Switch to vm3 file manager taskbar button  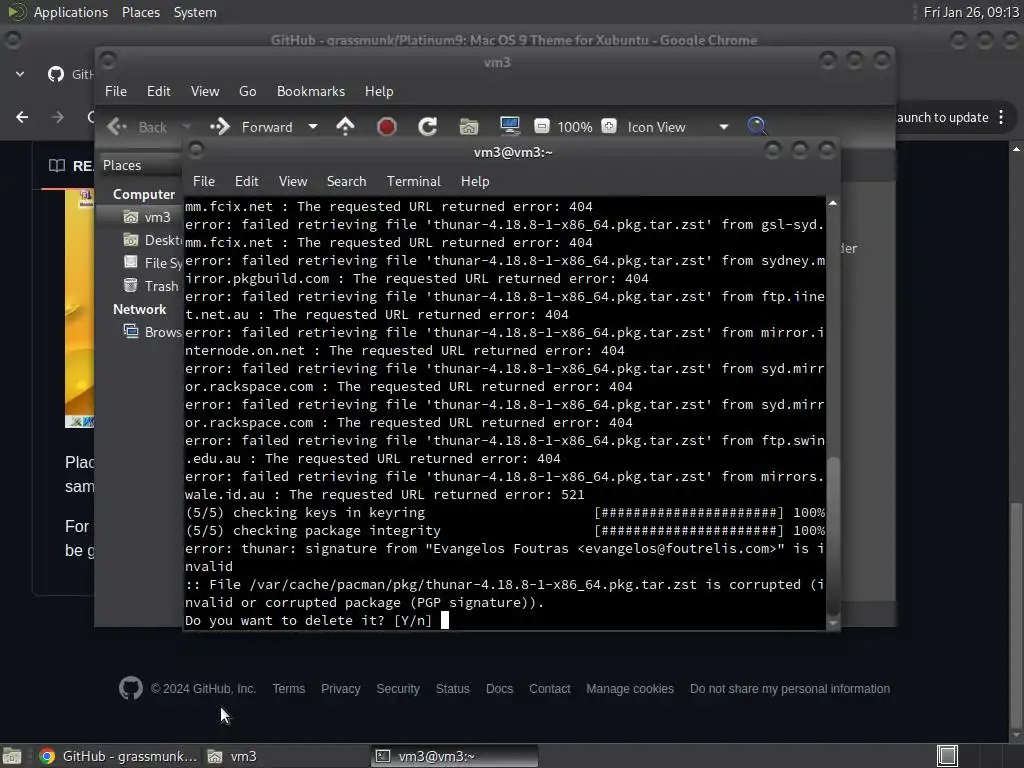point(286,756)
